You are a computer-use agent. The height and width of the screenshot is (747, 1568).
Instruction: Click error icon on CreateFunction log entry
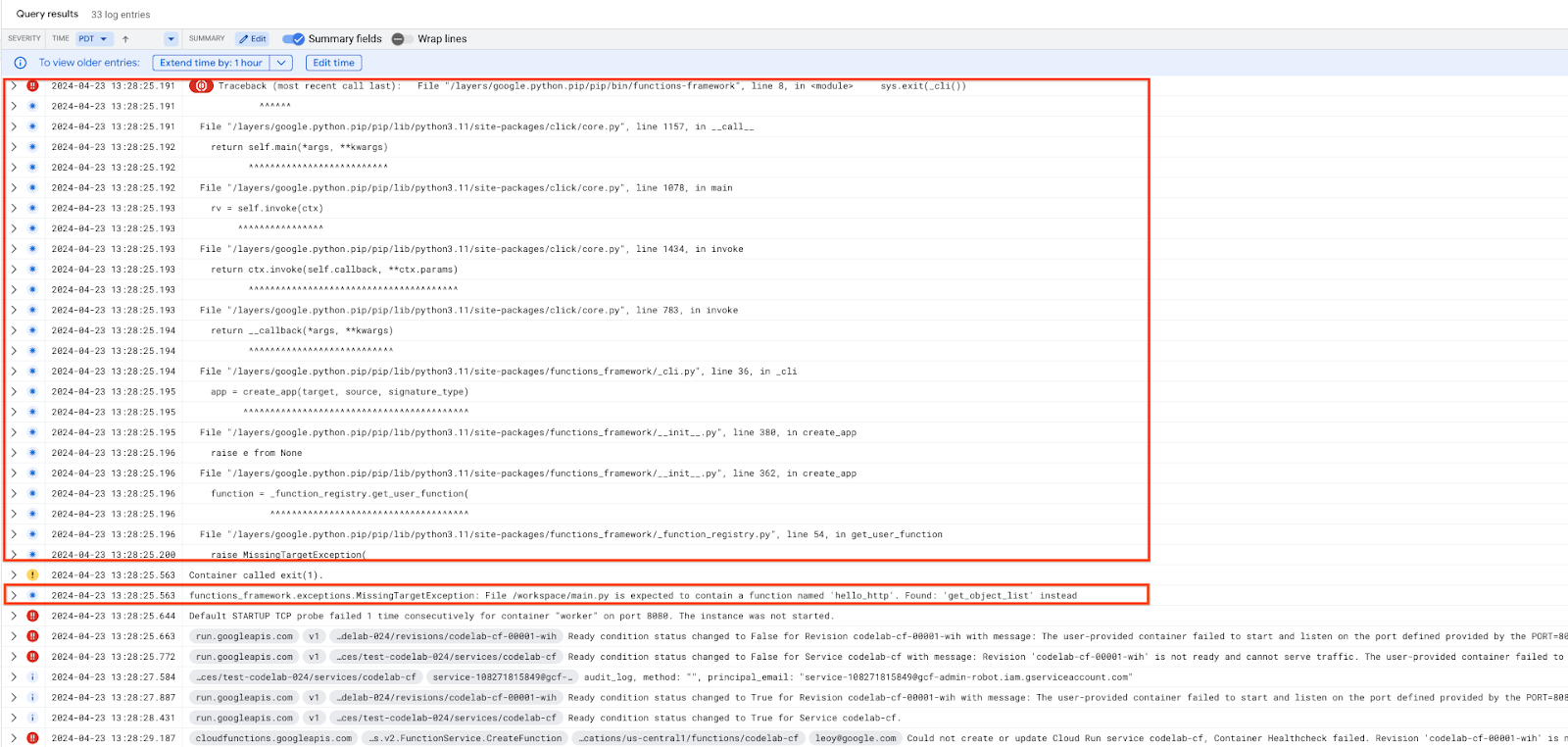click(32, 738)
